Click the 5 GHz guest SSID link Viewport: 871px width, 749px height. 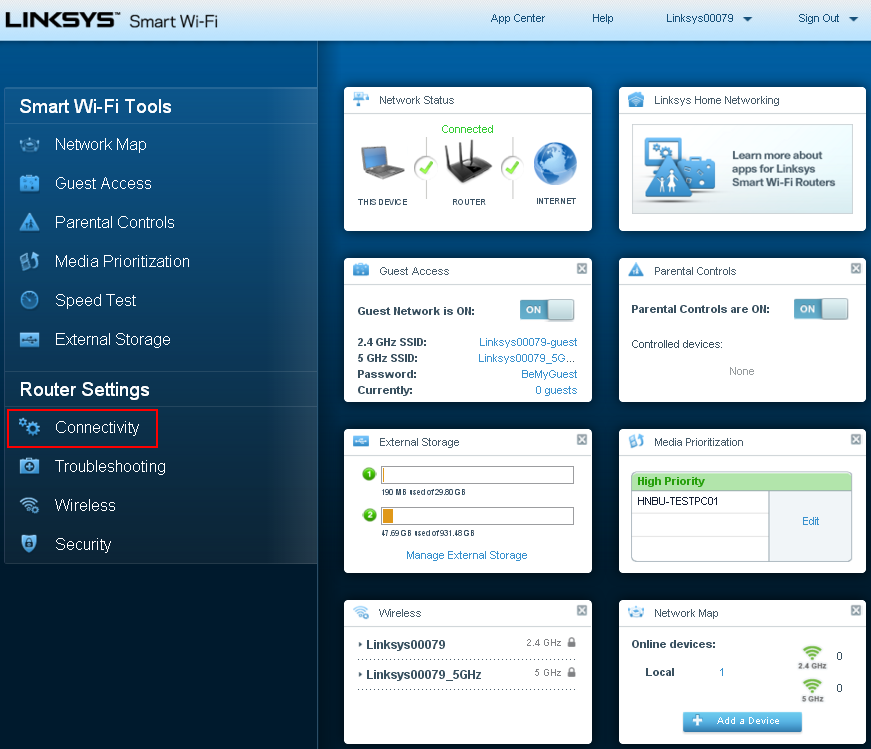click(527, 358)
